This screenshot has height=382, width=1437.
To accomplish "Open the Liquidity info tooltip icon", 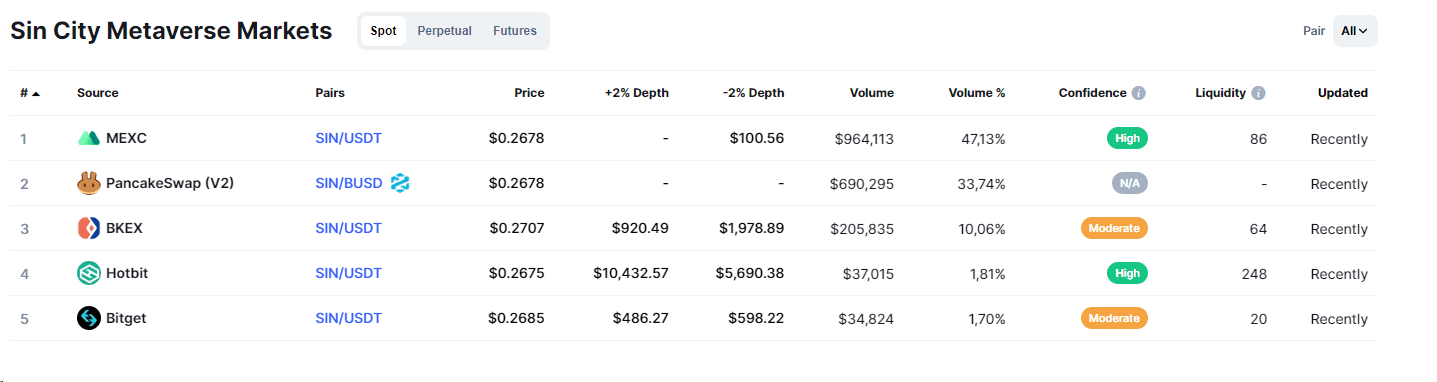I will click(x=1258, y=93).
